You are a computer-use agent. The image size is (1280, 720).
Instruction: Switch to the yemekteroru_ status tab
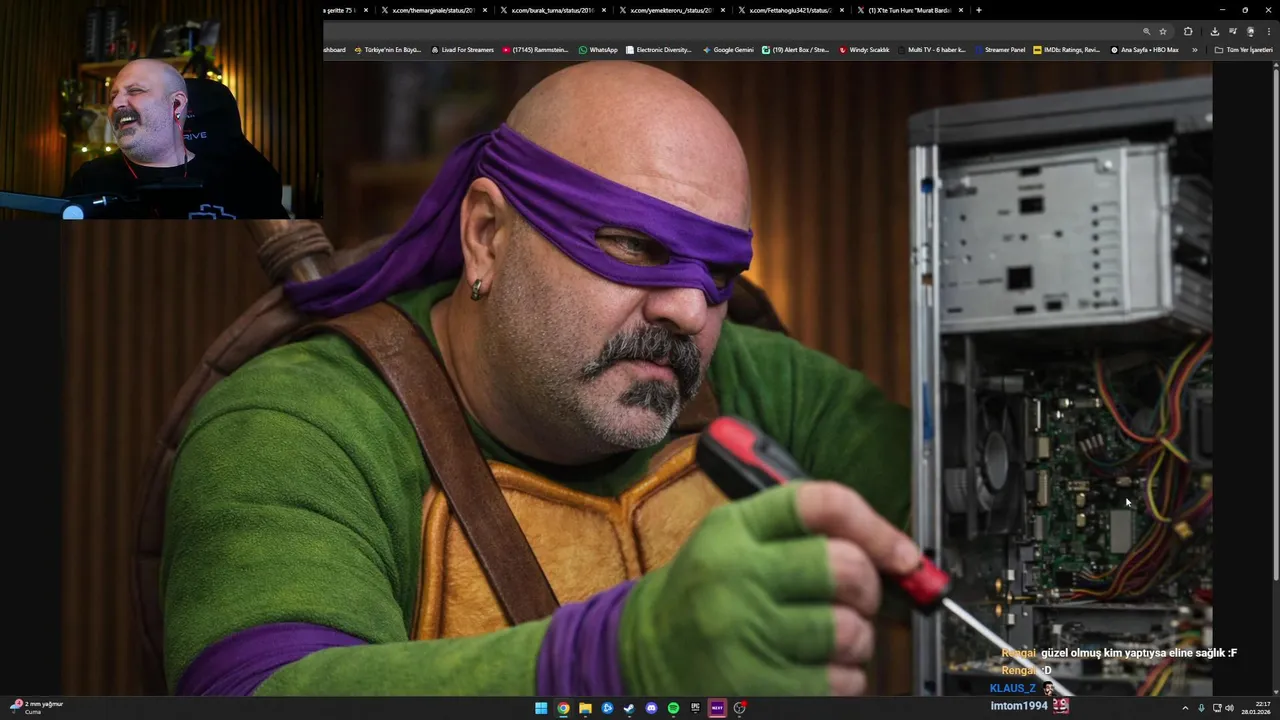pos(670,10)
